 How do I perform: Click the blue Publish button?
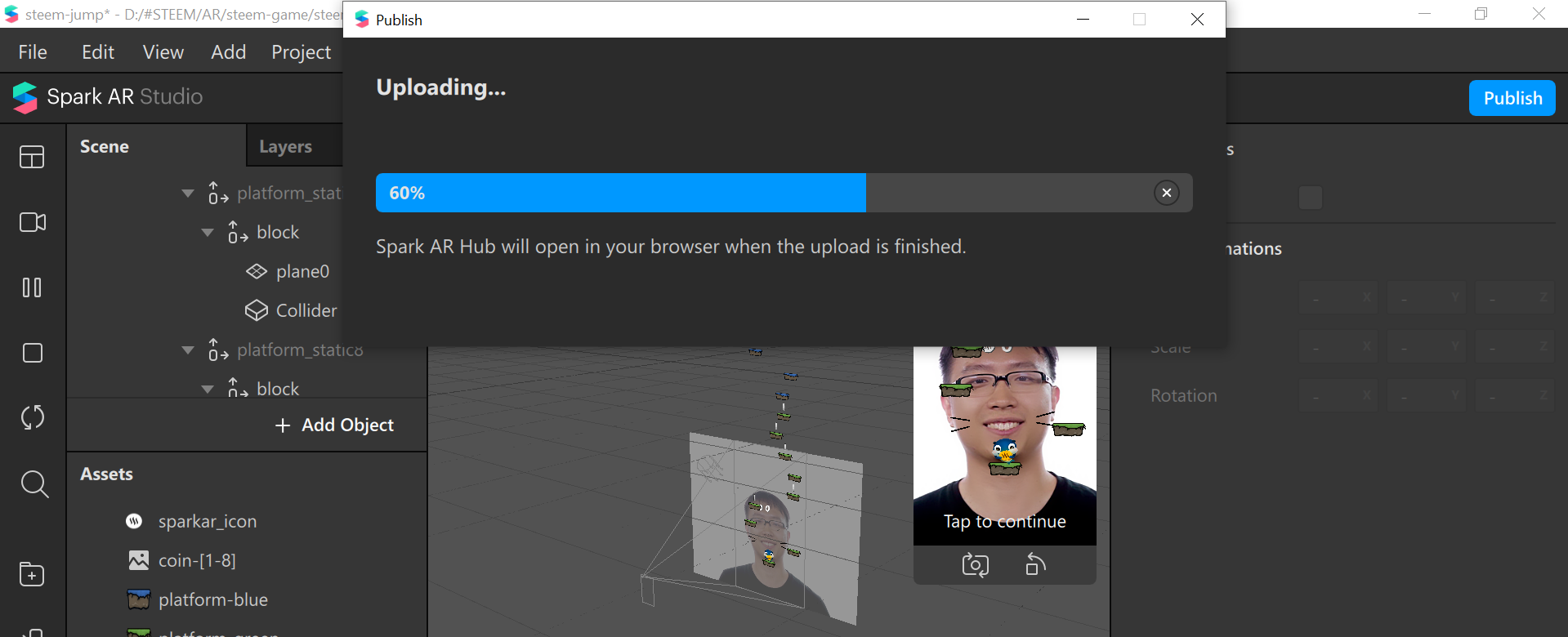click(1512, 98)
